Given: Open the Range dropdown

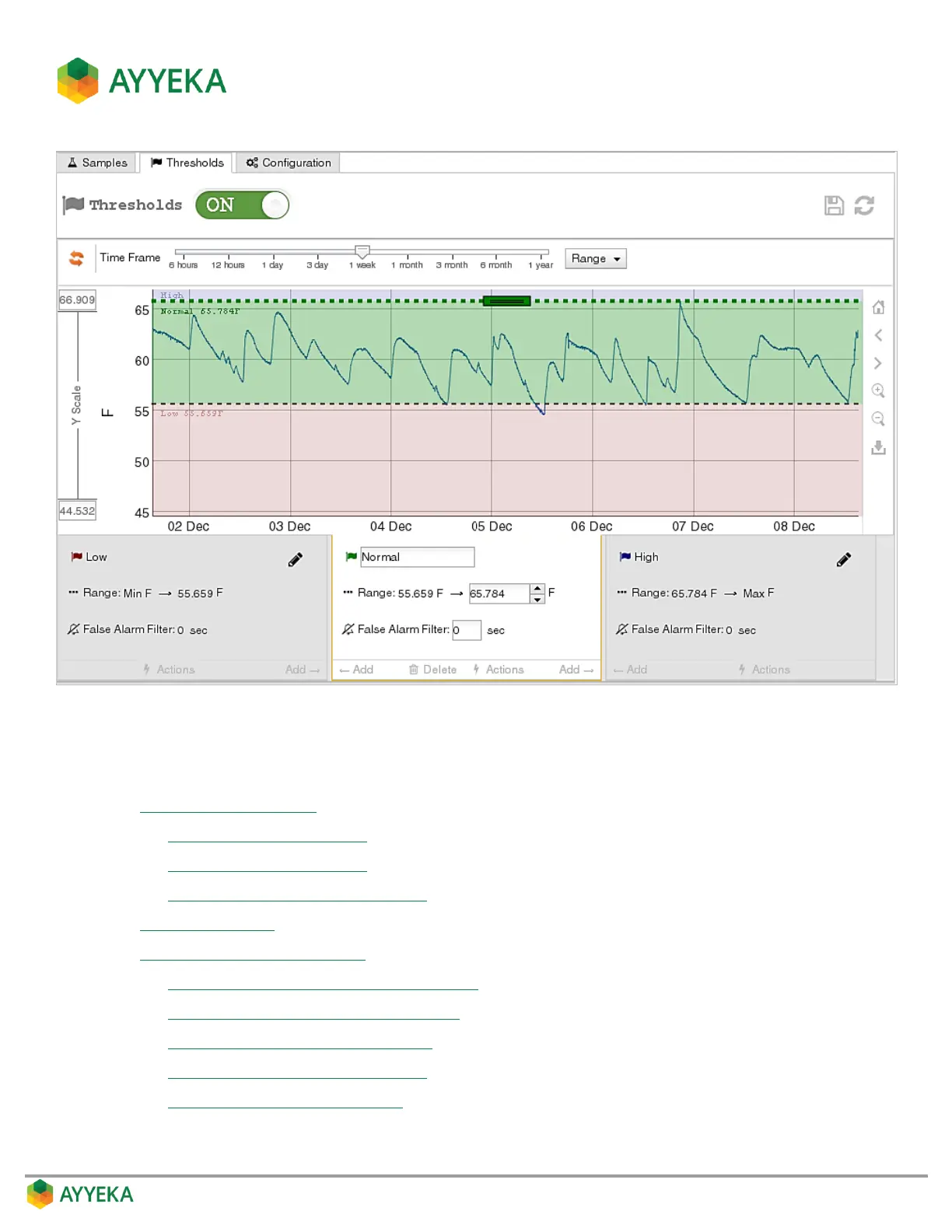Looking at the screenshot, I should coord(596,258).
